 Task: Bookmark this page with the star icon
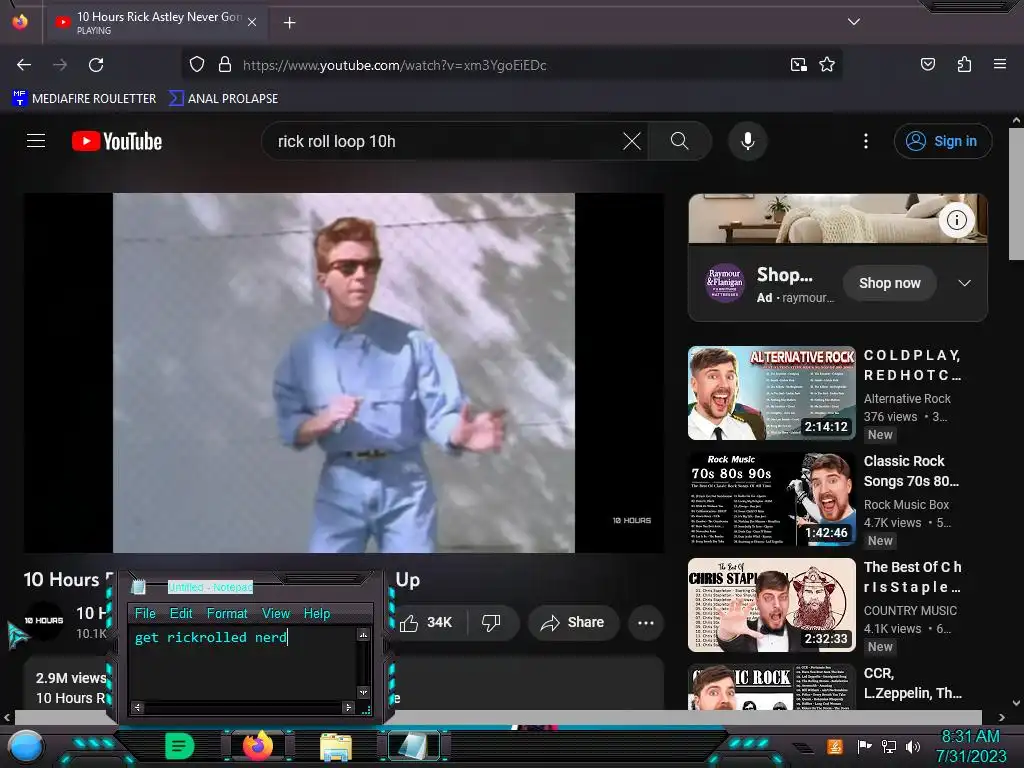pos(827,65)
